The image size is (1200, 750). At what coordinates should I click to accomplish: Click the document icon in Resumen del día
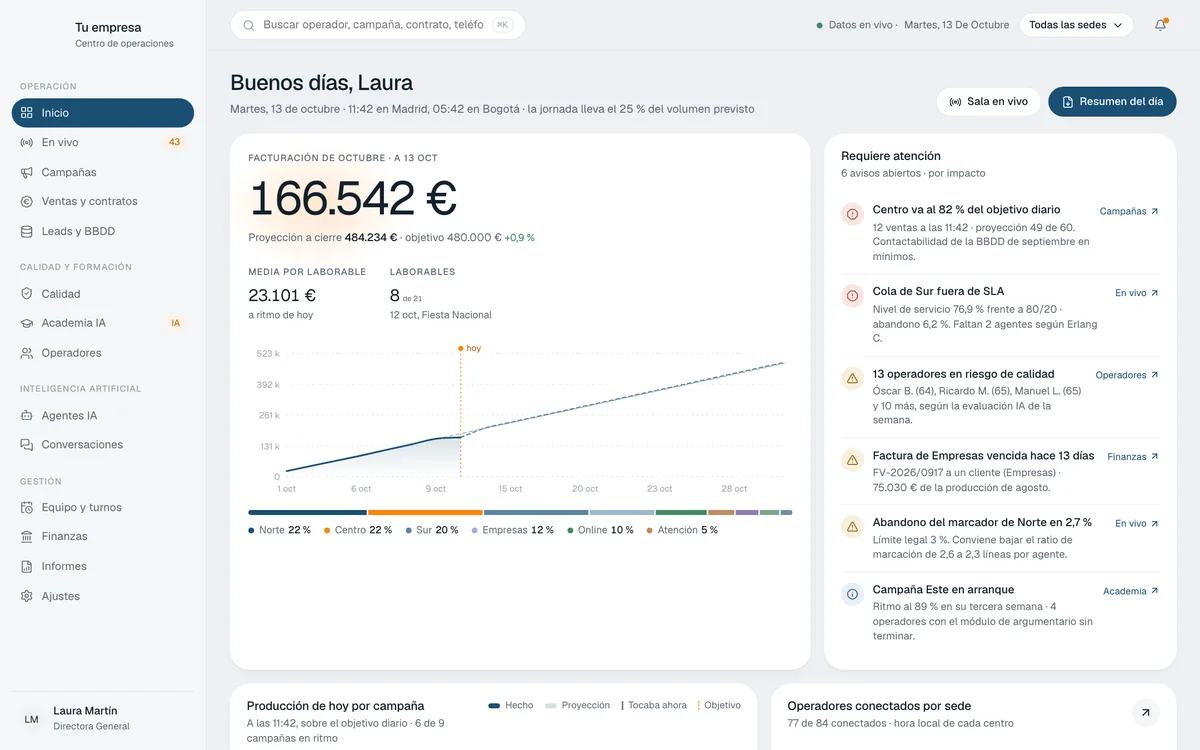coord(1067,102)
